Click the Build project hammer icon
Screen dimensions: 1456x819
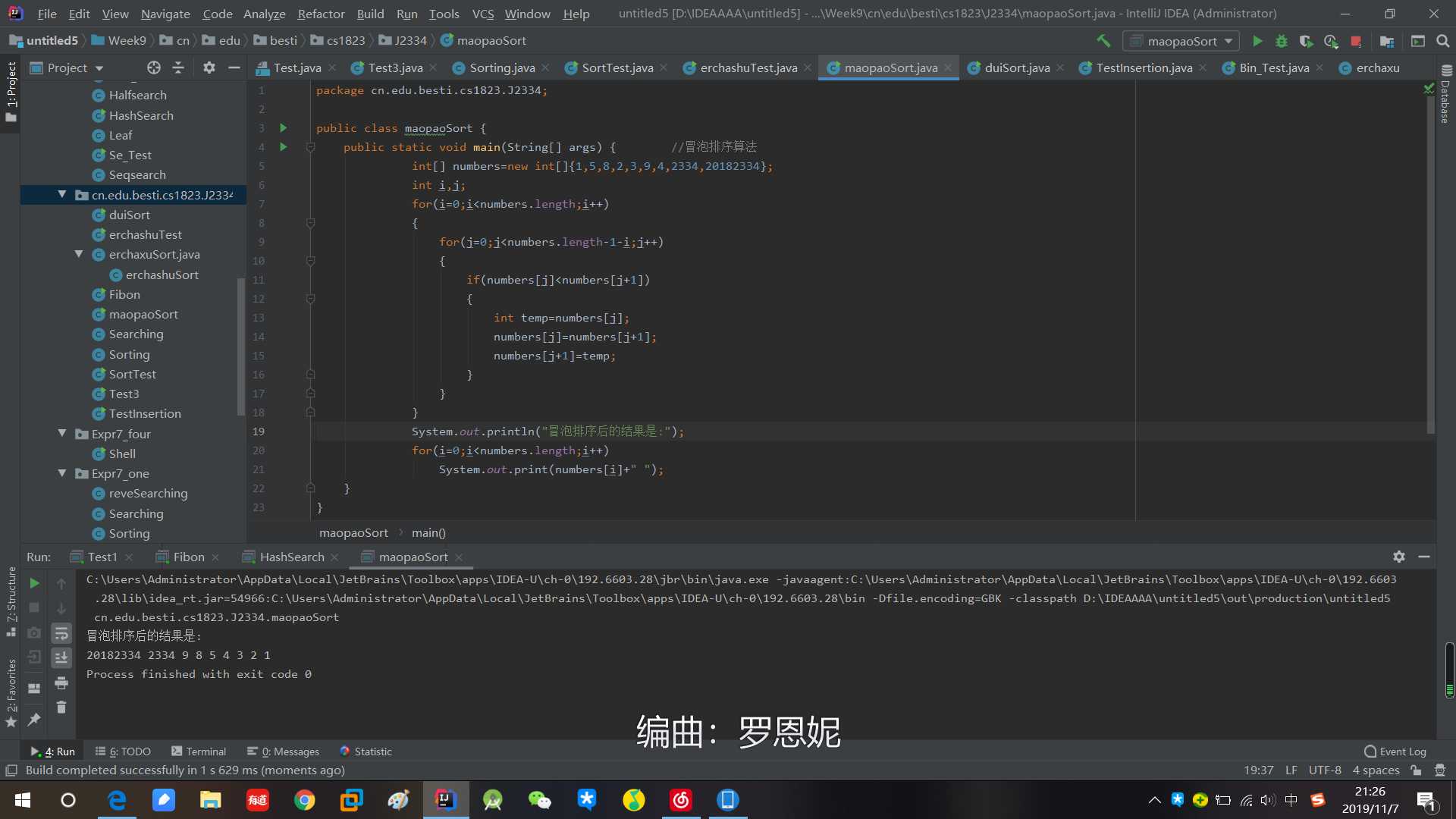pos(1102,41)
